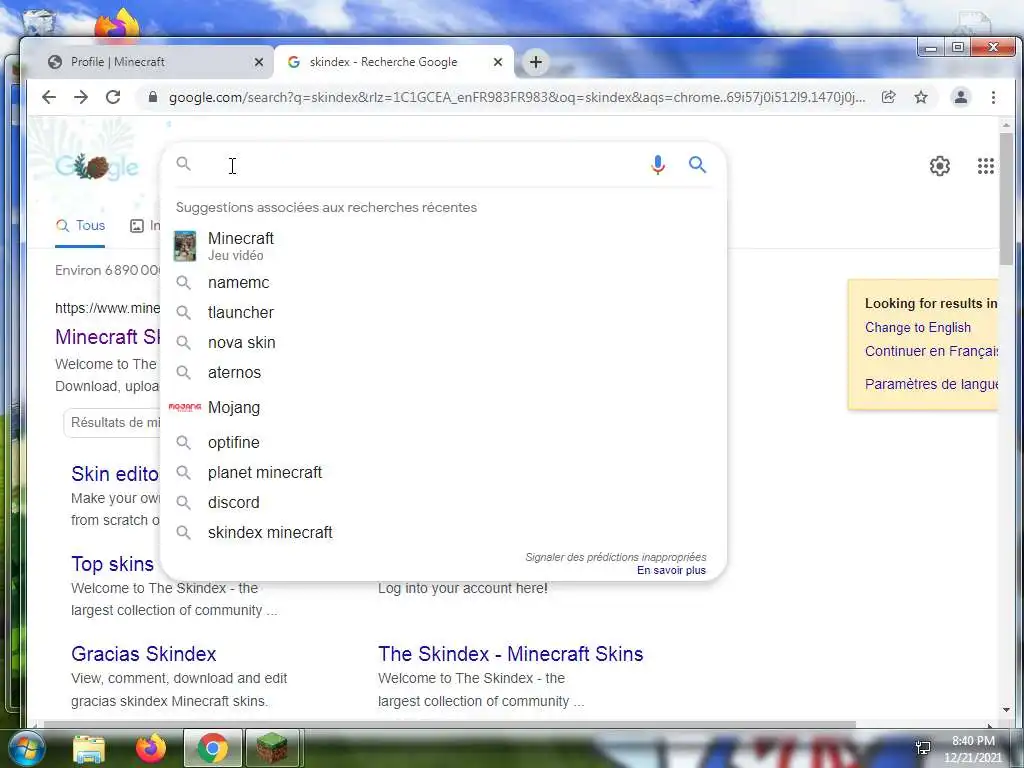Pick the skindex minecraft suggestion

(443, 533)
